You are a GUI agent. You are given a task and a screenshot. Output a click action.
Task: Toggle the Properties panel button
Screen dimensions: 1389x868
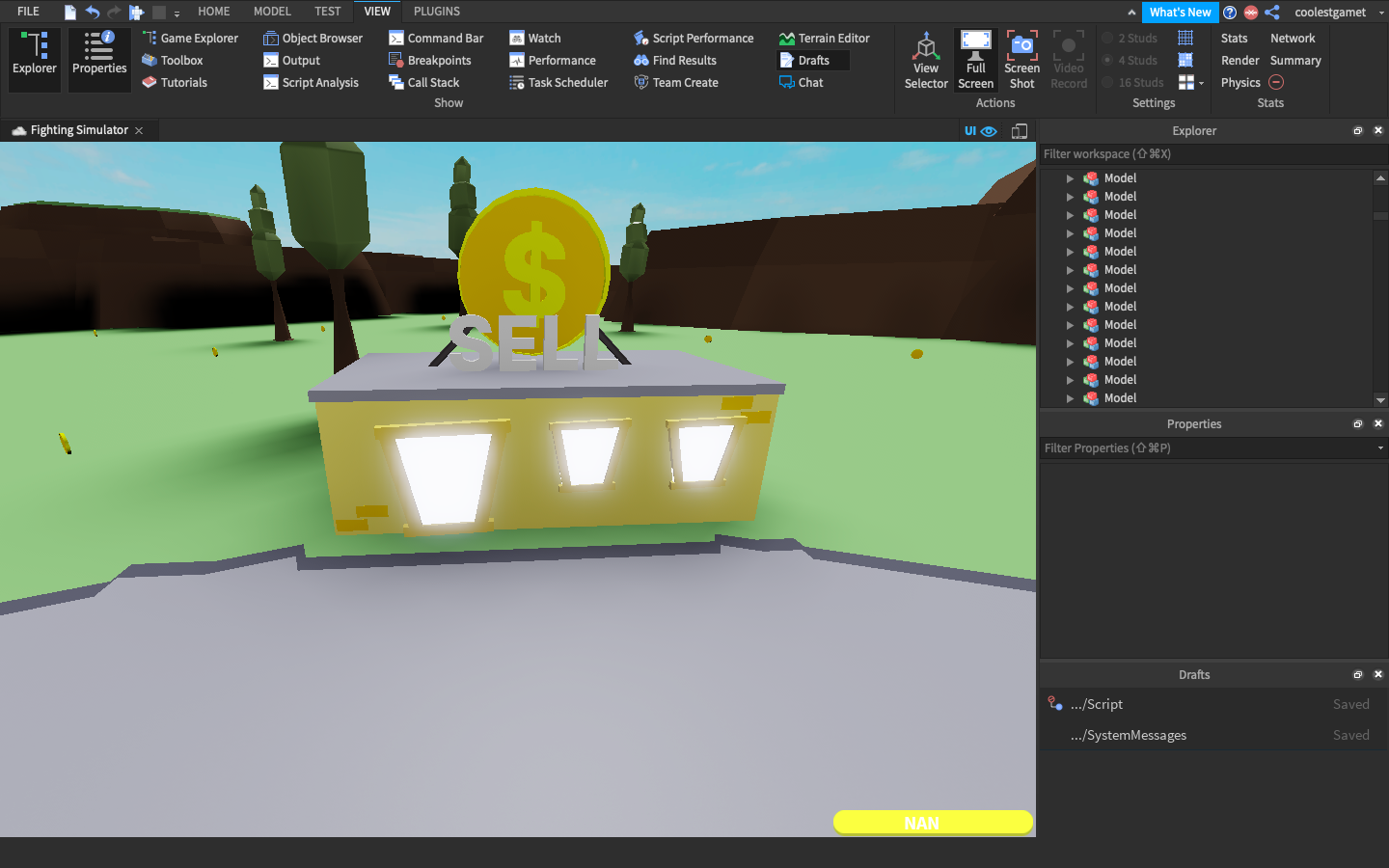pos(99,60)
